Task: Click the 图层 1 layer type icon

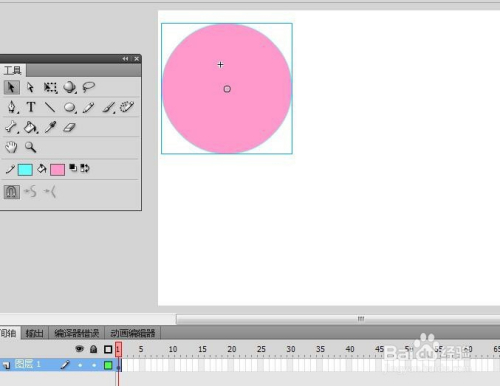Action: point(6,366)
